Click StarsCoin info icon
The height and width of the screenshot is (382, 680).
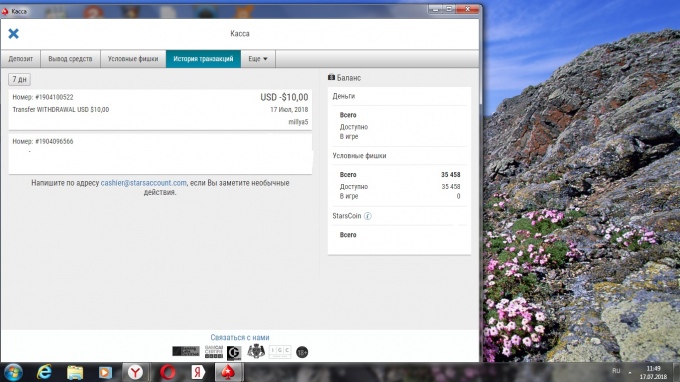coord(367,216)
